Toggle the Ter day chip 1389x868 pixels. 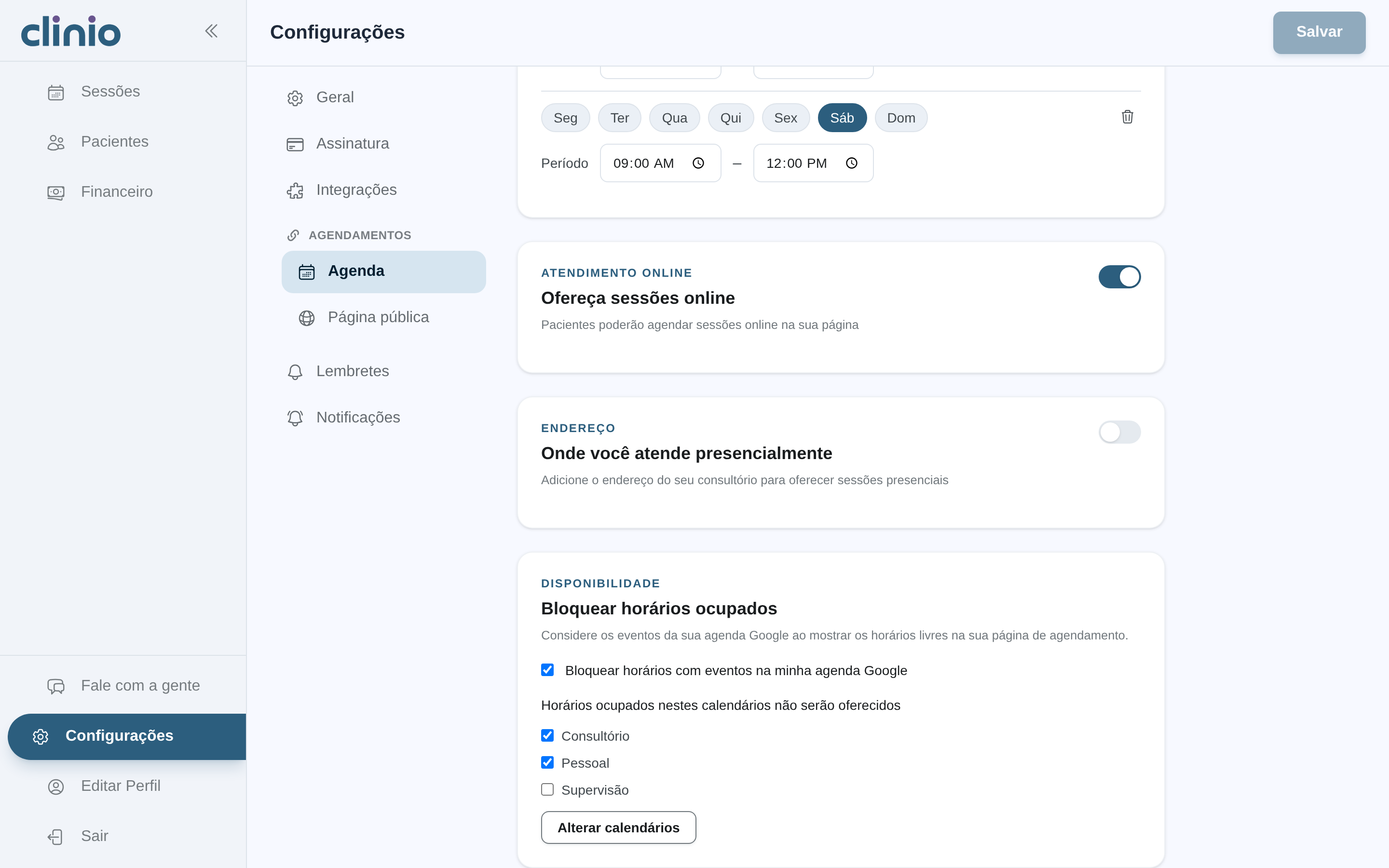click(619, 118)
